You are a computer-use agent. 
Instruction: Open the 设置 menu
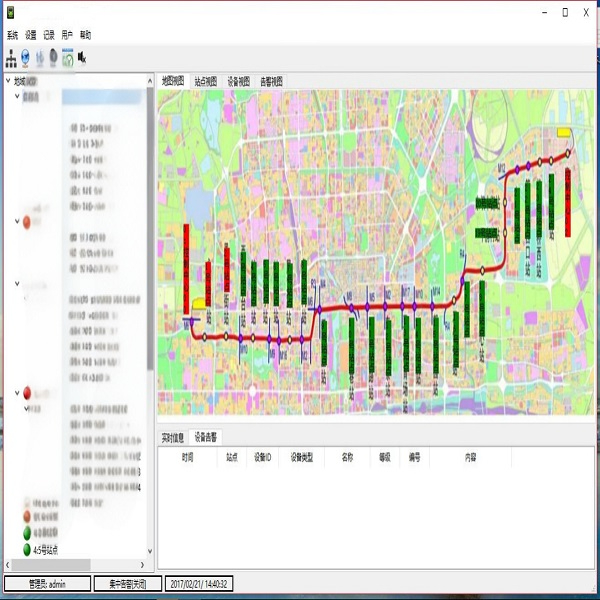point(31,34)
